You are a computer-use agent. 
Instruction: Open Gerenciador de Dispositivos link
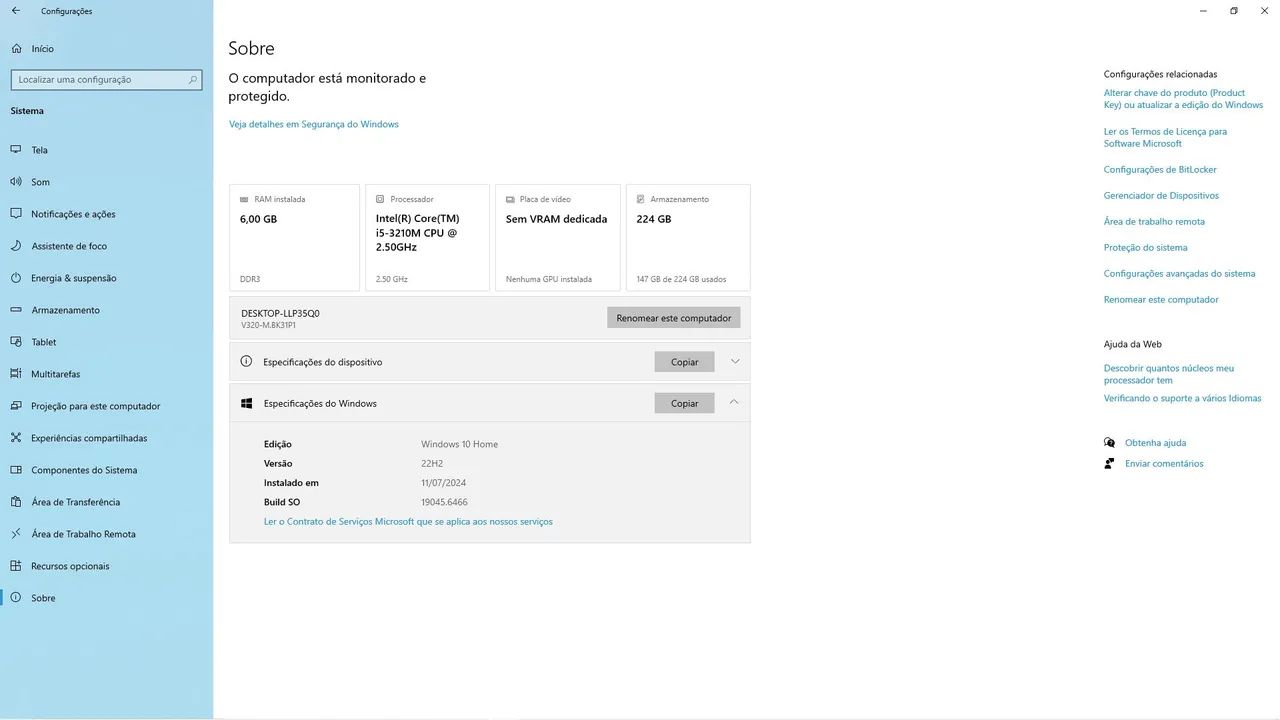point(1161,196)
